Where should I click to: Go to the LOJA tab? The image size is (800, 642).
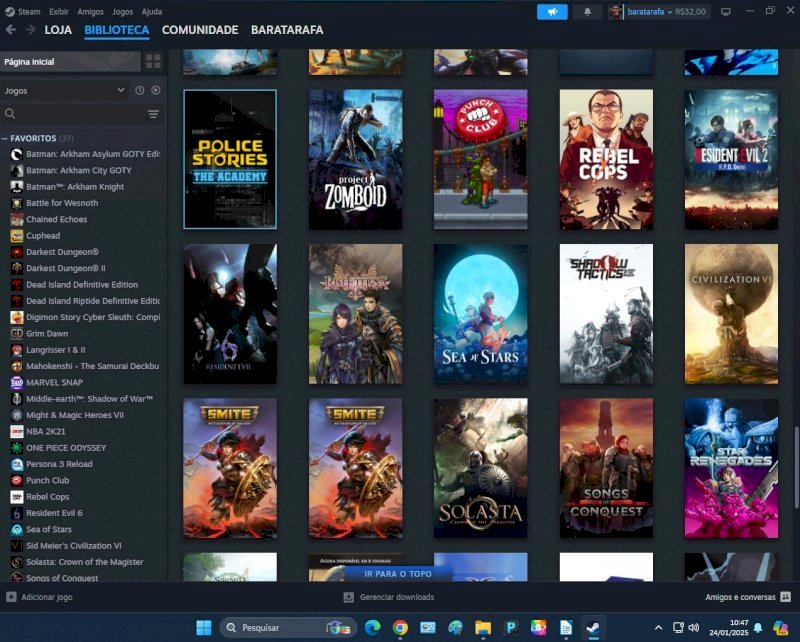(58, 30)
